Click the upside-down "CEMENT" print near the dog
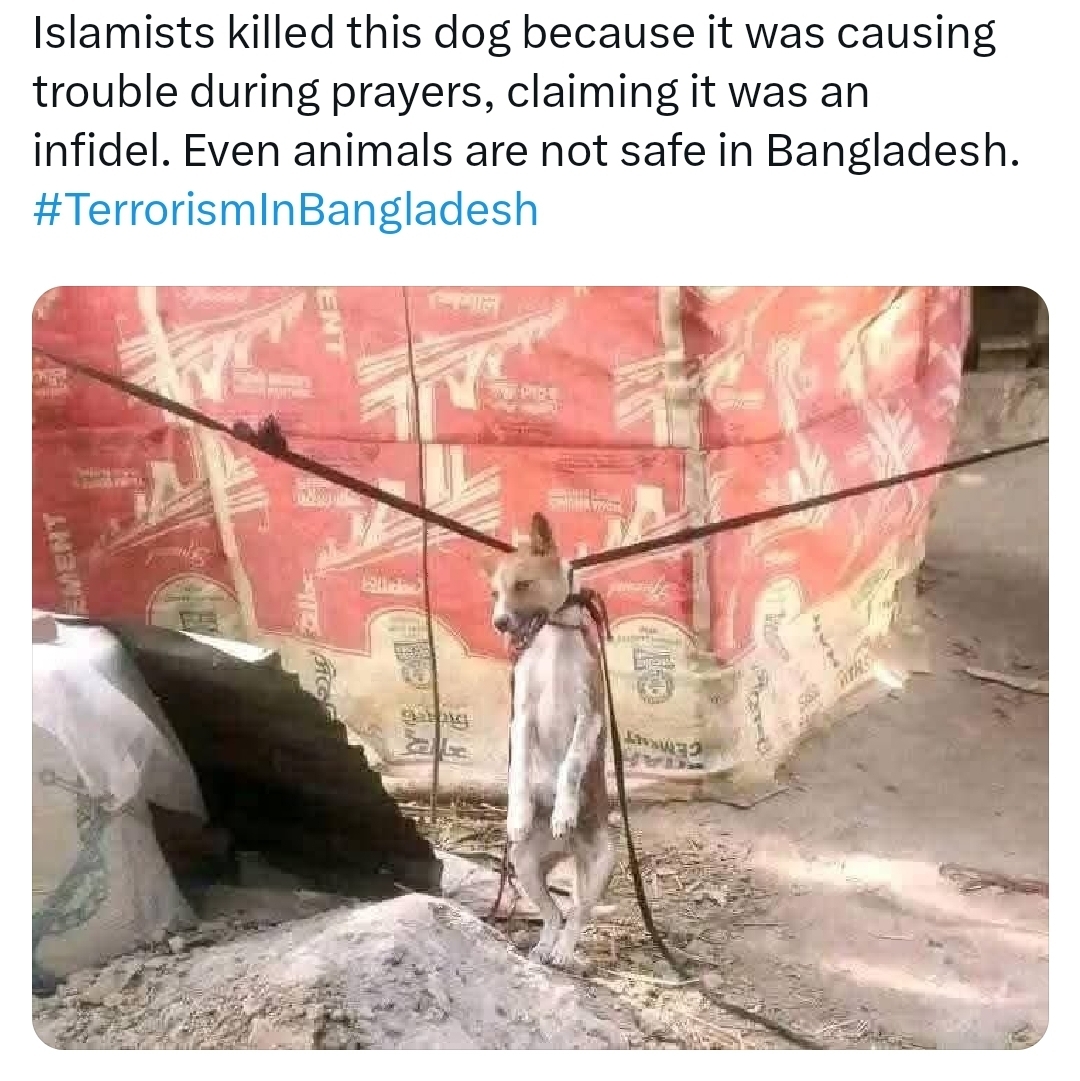The image size is (1080, 1081). point(663,745)
